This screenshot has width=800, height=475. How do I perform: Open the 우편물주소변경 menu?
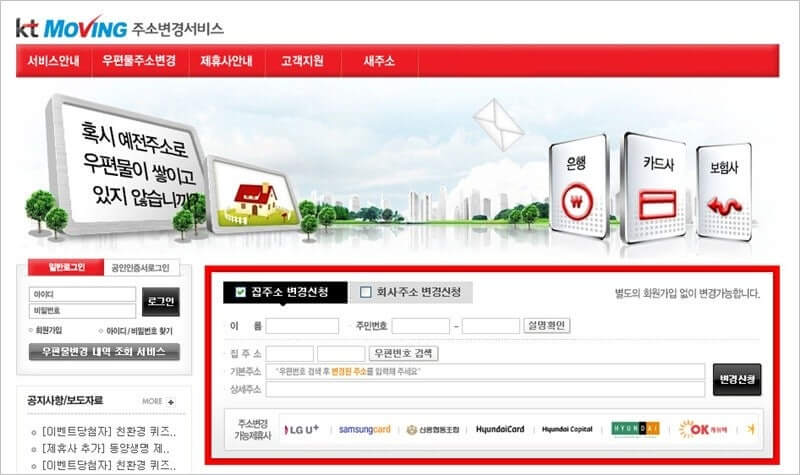coord(139,61)
